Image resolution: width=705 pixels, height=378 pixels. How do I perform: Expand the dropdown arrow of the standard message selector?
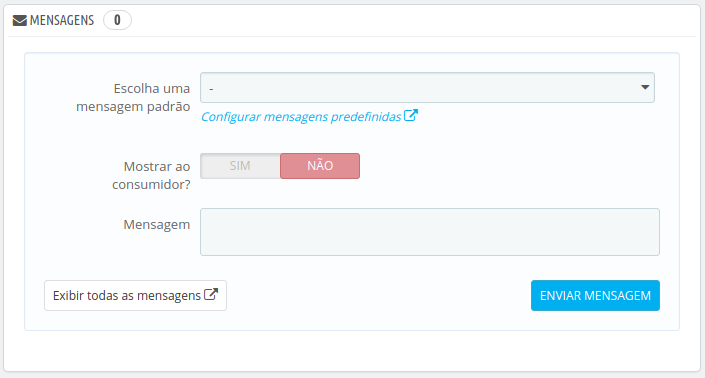[x=645, y=87]
